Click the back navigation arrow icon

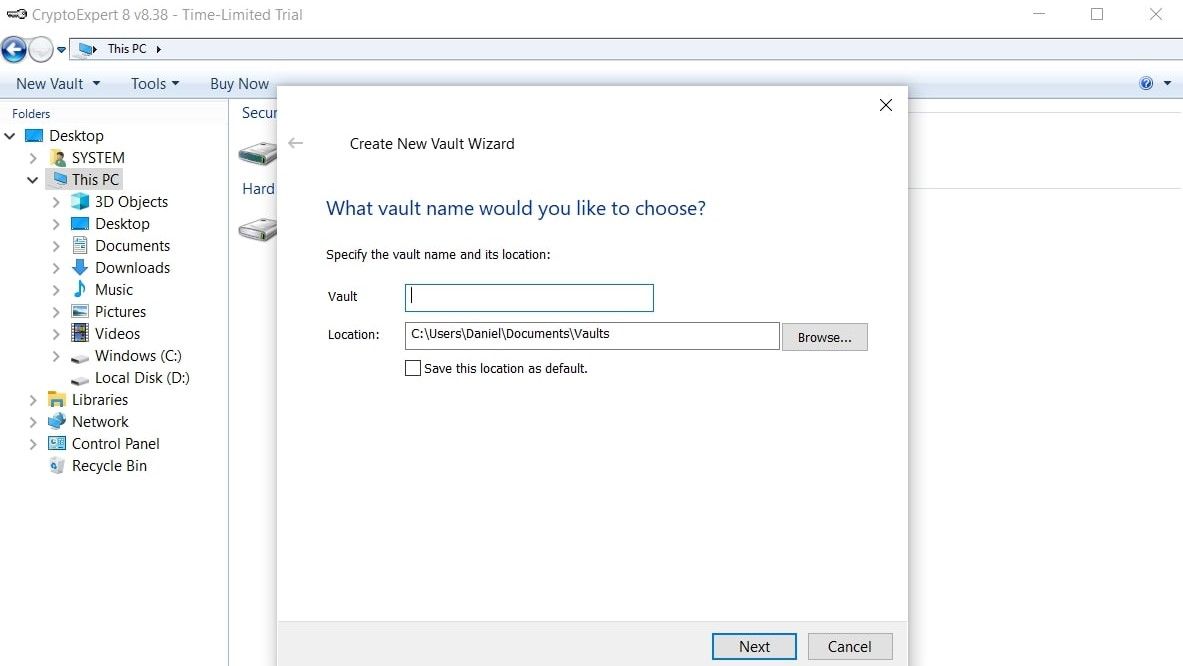pos(14,48)
